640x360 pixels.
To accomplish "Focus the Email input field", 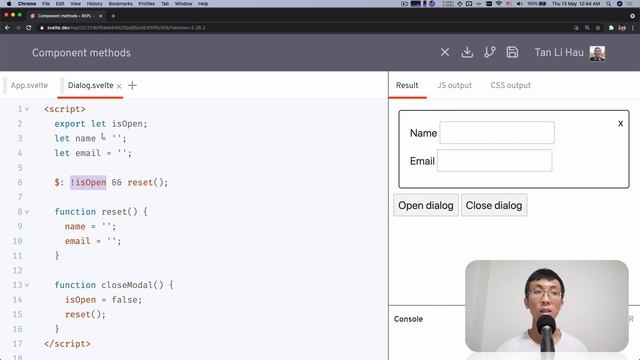I will [x=494, y=160].
